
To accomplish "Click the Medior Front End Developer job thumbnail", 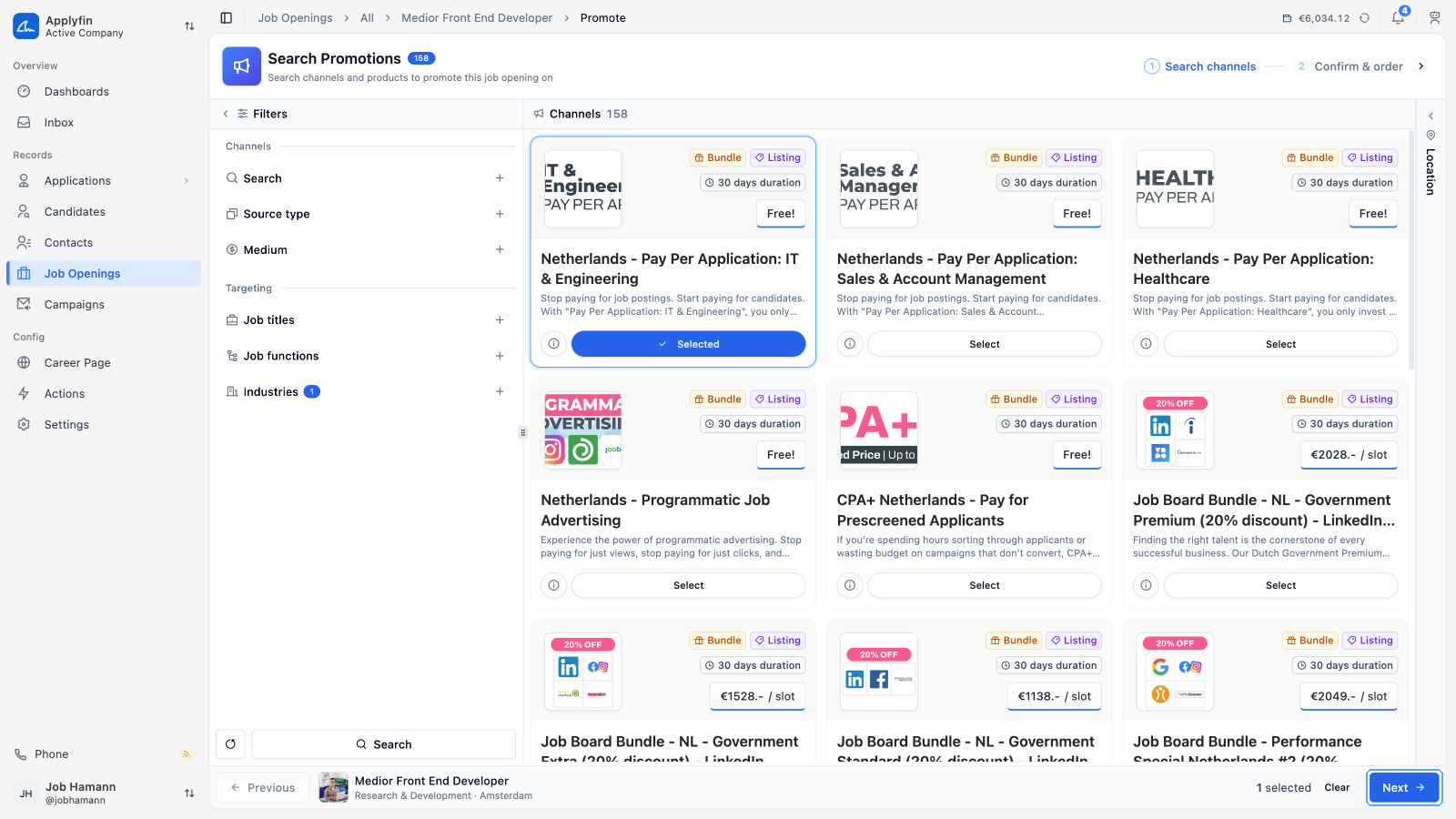I will coord(334,788).
